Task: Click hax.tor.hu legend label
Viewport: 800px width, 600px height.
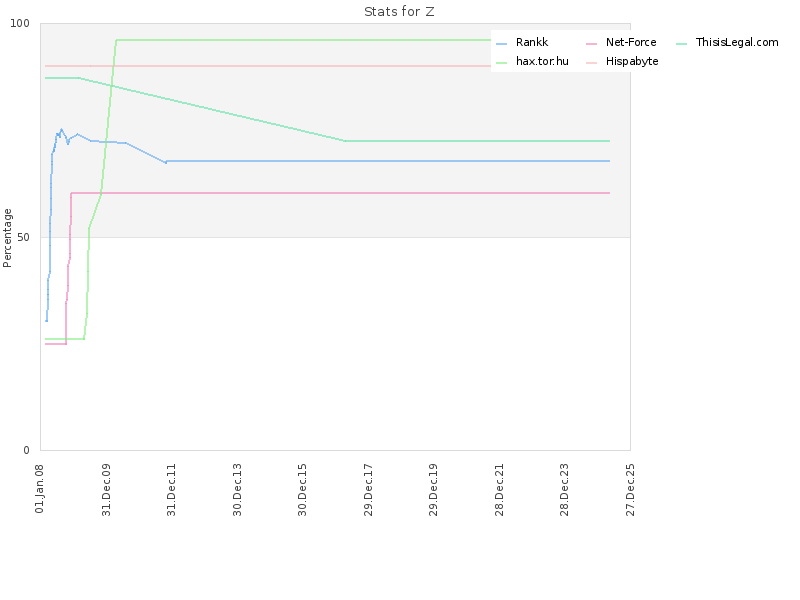Action: coord(542,61)
